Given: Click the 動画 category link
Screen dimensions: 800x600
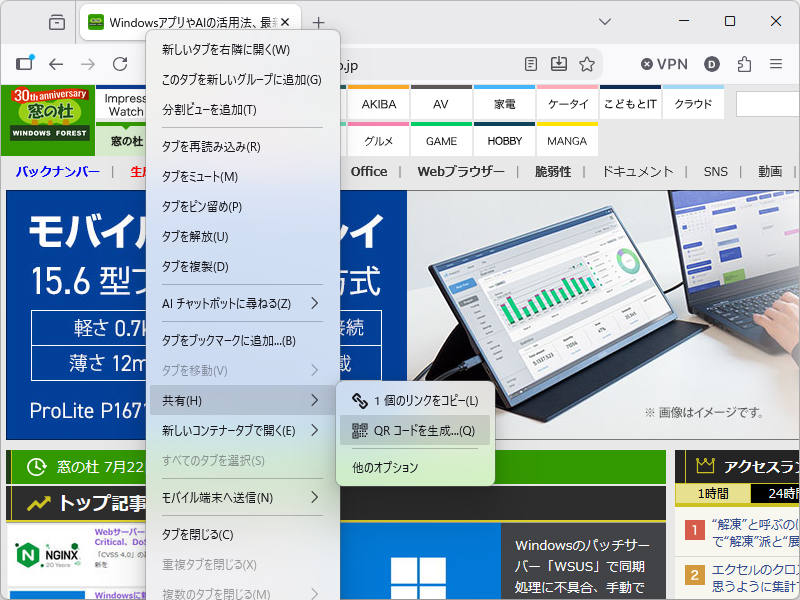Looking at the screenshot, I should (x=770, y=171).
